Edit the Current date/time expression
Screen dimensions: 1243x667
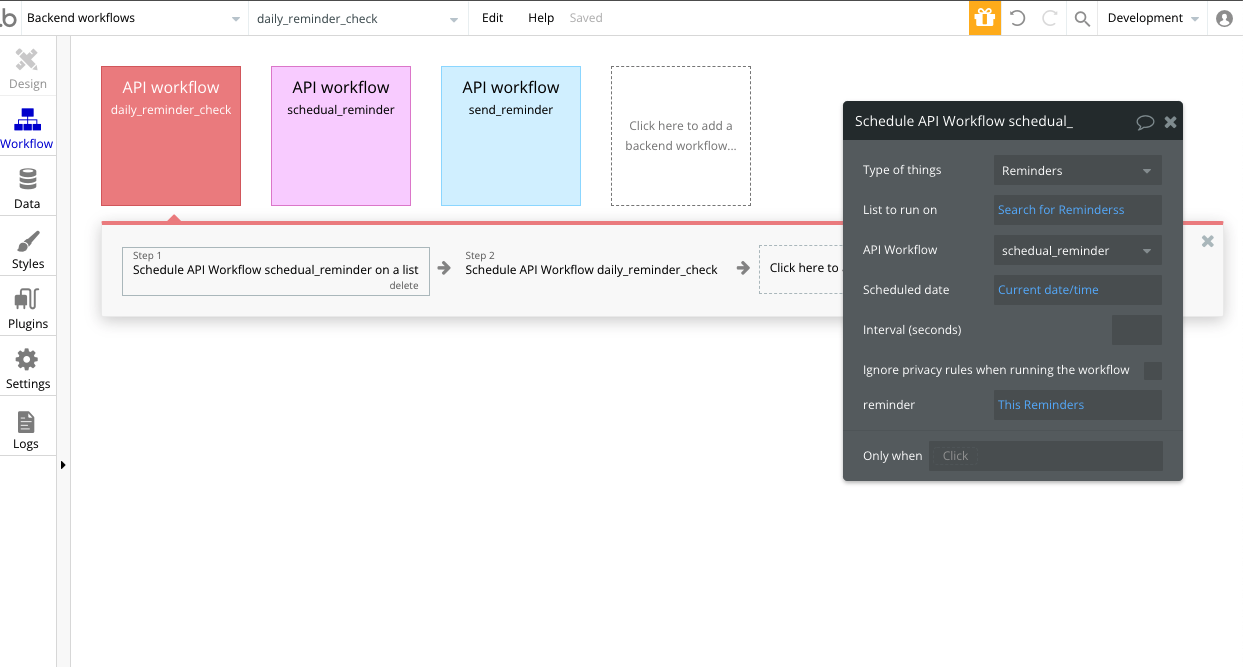[1078, 290]
